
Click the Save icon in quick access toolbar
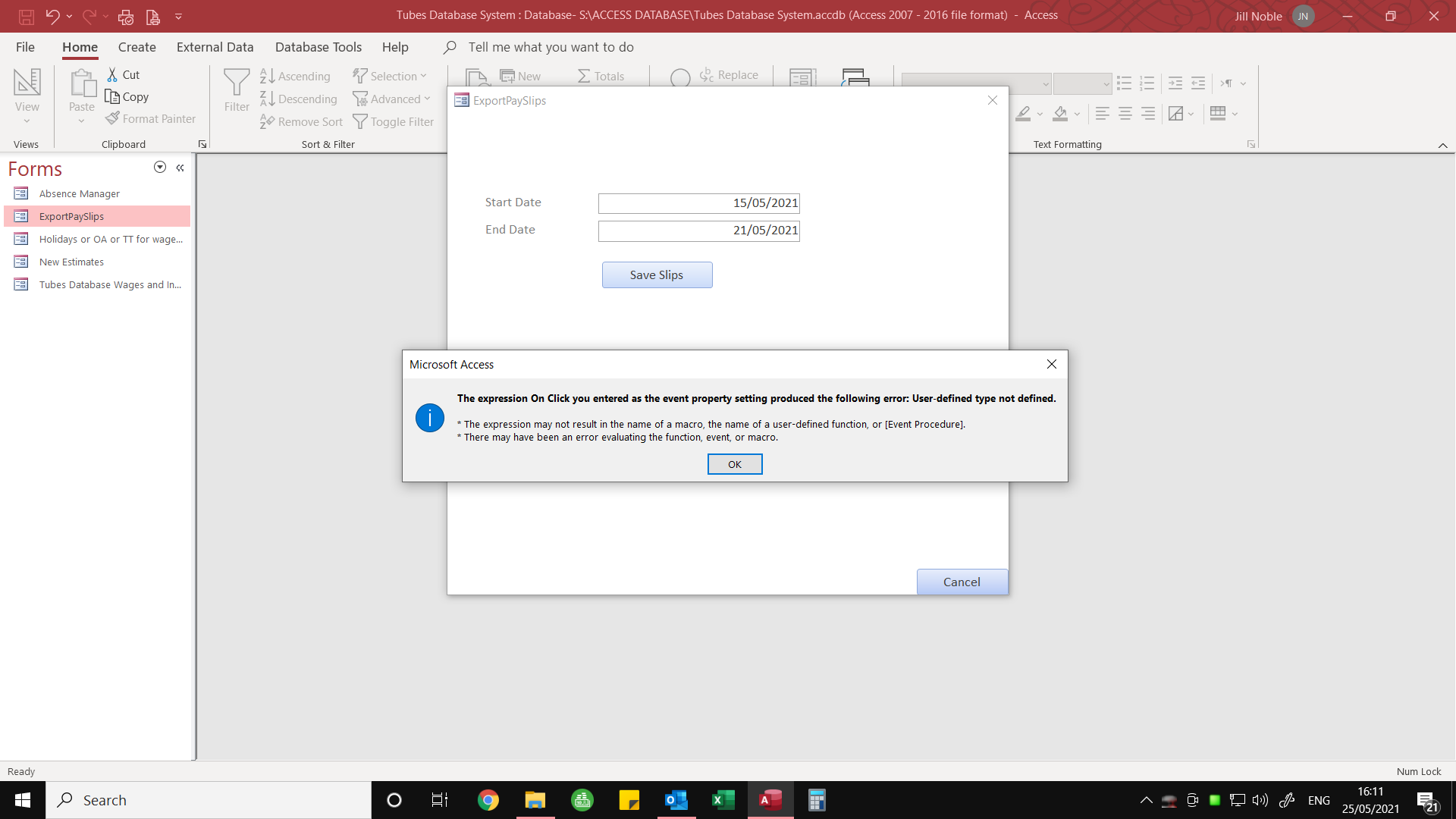(26, 16)
